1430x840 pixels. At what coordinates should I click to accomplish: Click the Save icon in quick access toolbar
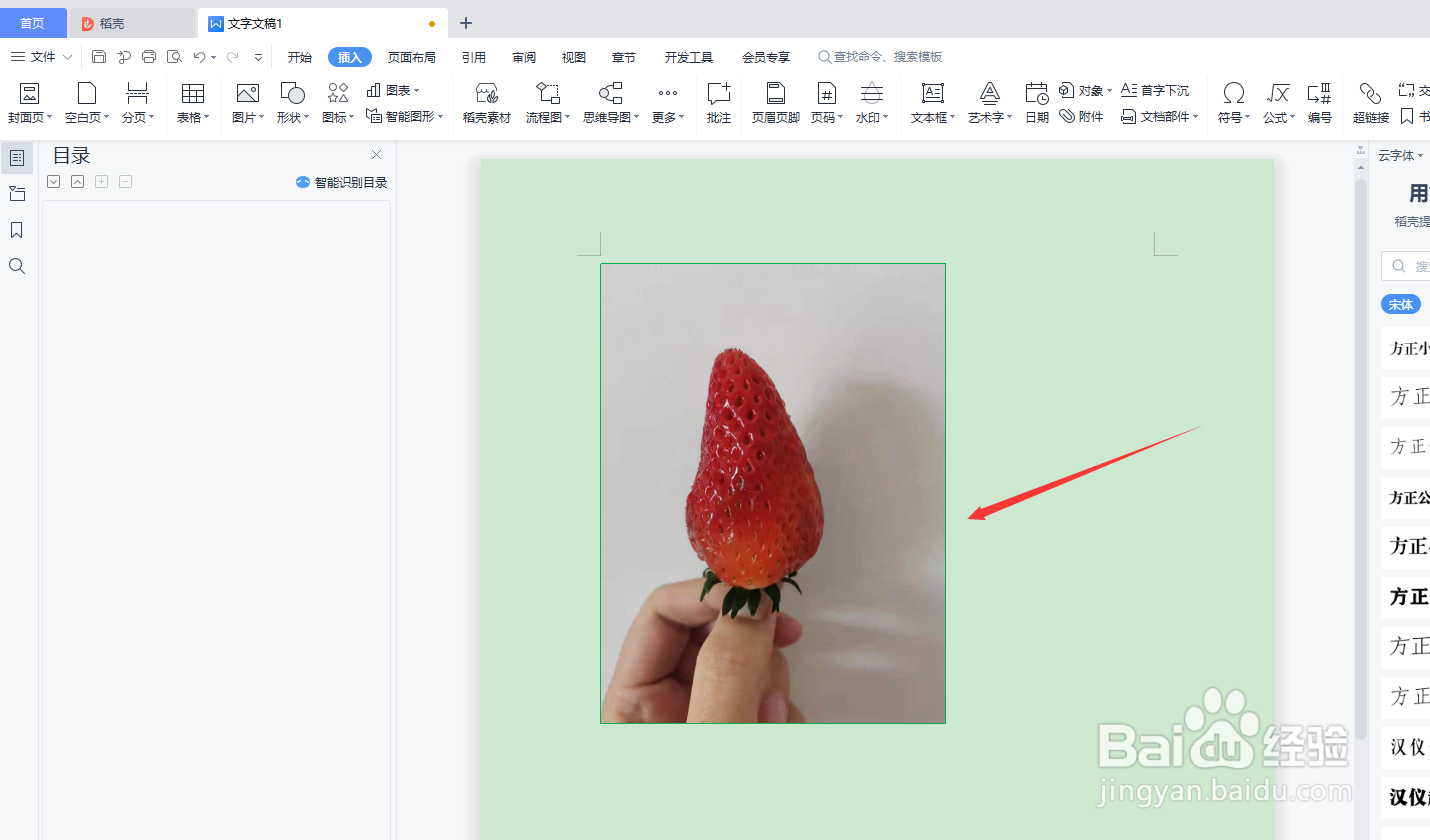pyautogui.click(x=99, y=57)
